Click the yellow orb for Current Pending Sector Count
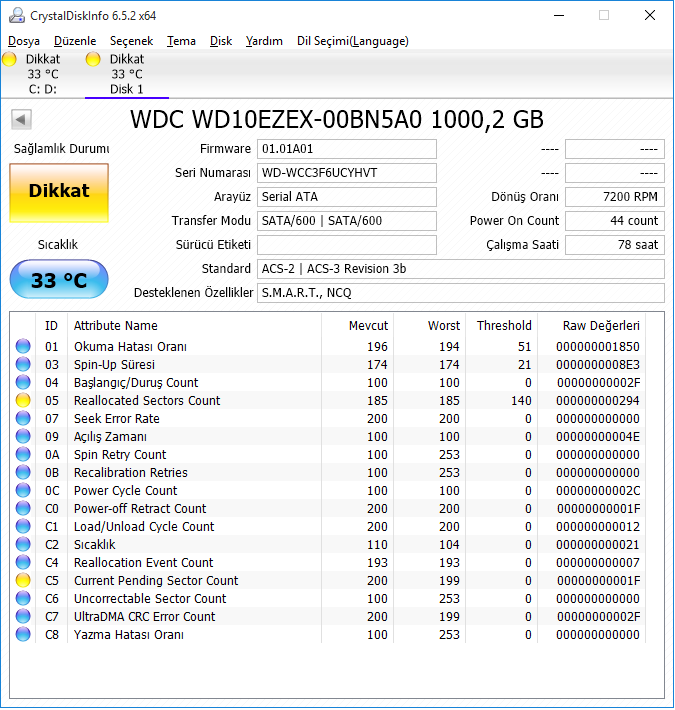The image size is (675, 710). tap(23, 580)
